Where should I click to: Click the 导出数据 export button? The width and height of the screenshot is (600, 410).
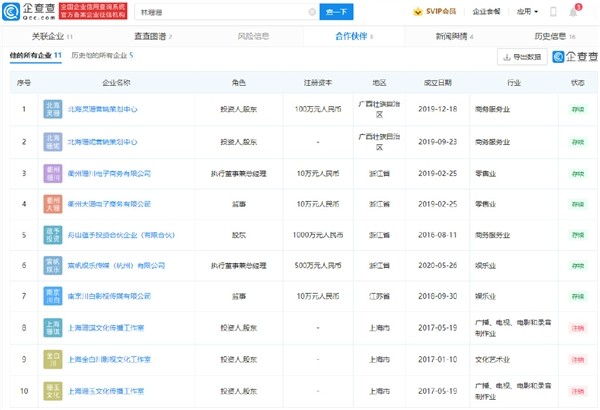[x=519, y=57]
